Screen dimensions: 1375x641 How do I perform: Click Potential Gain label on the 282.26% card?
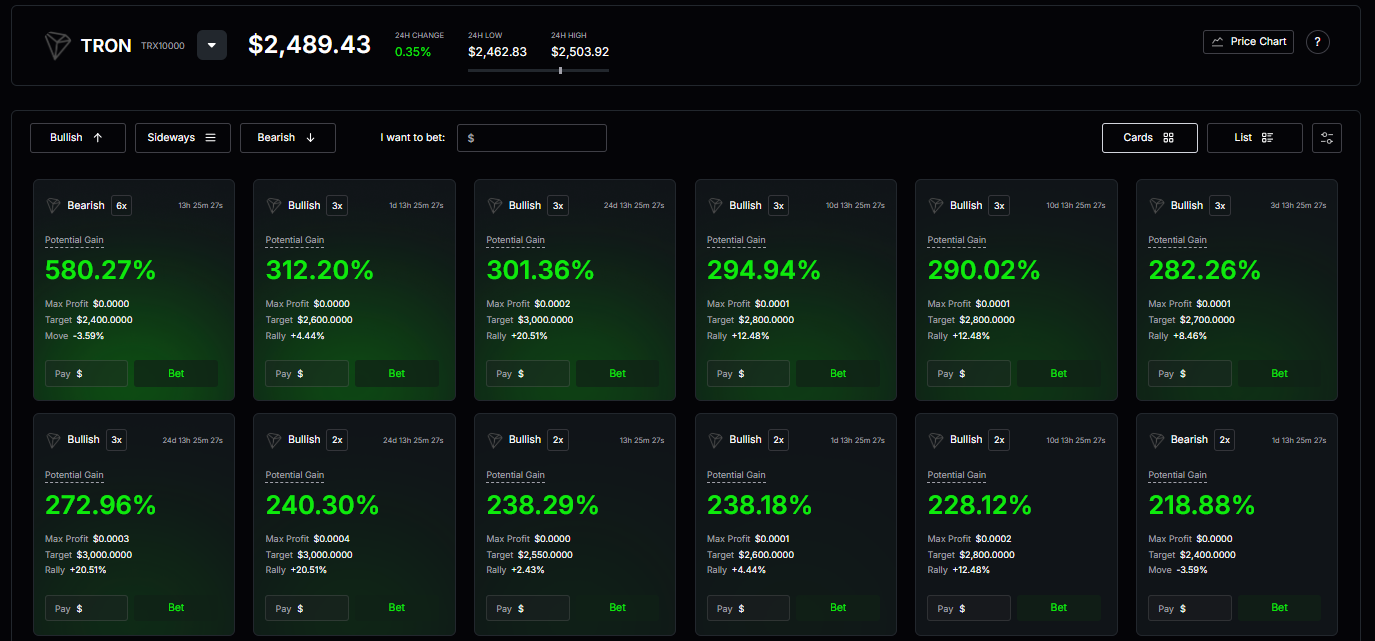coord(1177,240)
